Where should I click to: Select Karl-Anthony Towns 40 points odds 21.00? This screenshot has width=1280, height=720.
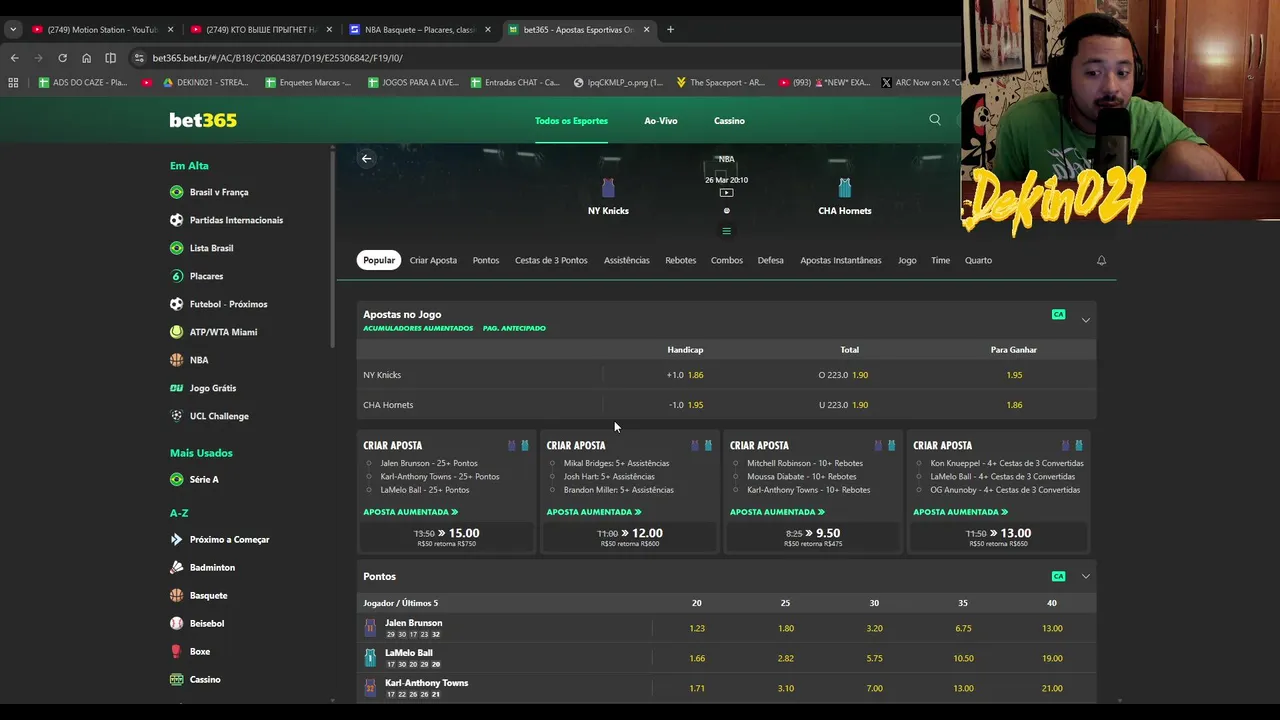click(1052, 688)
